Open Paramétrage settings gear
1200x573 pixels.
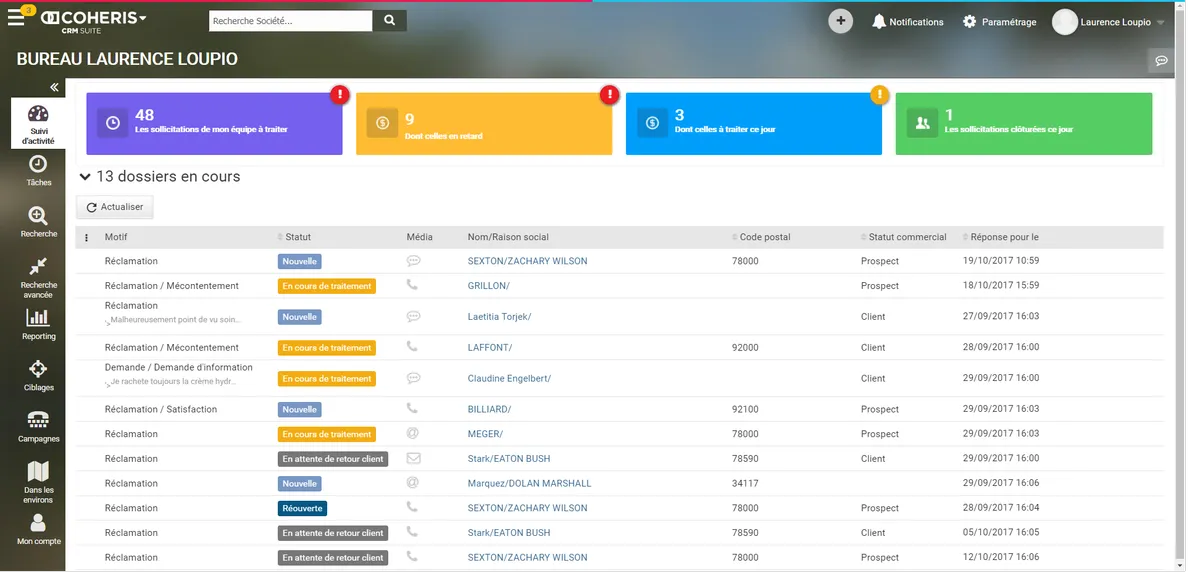click(999, 22)
